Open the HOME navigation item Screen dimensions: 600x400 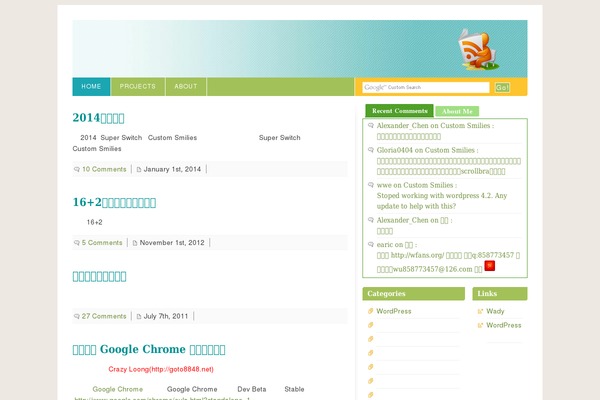pos(91,87)
